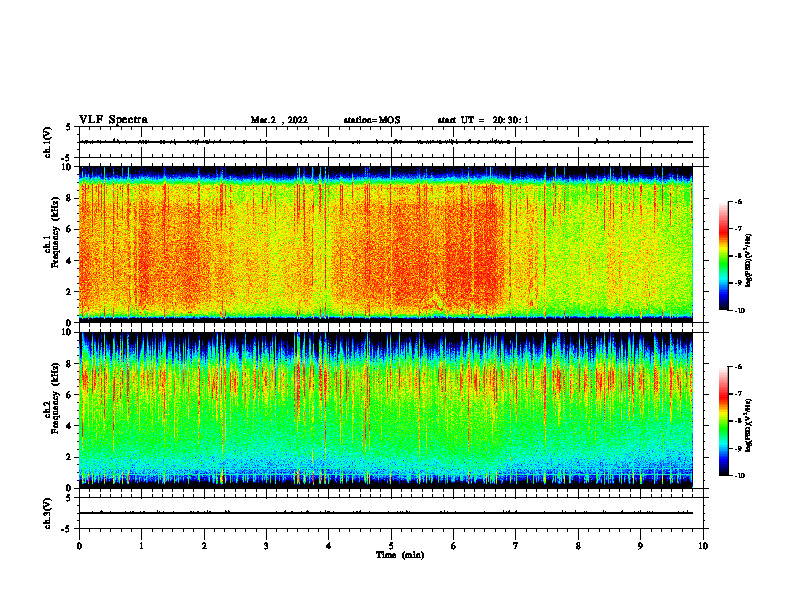
Task: Click the 'ch.1(V)' waveform axis label
Action: 48,142
